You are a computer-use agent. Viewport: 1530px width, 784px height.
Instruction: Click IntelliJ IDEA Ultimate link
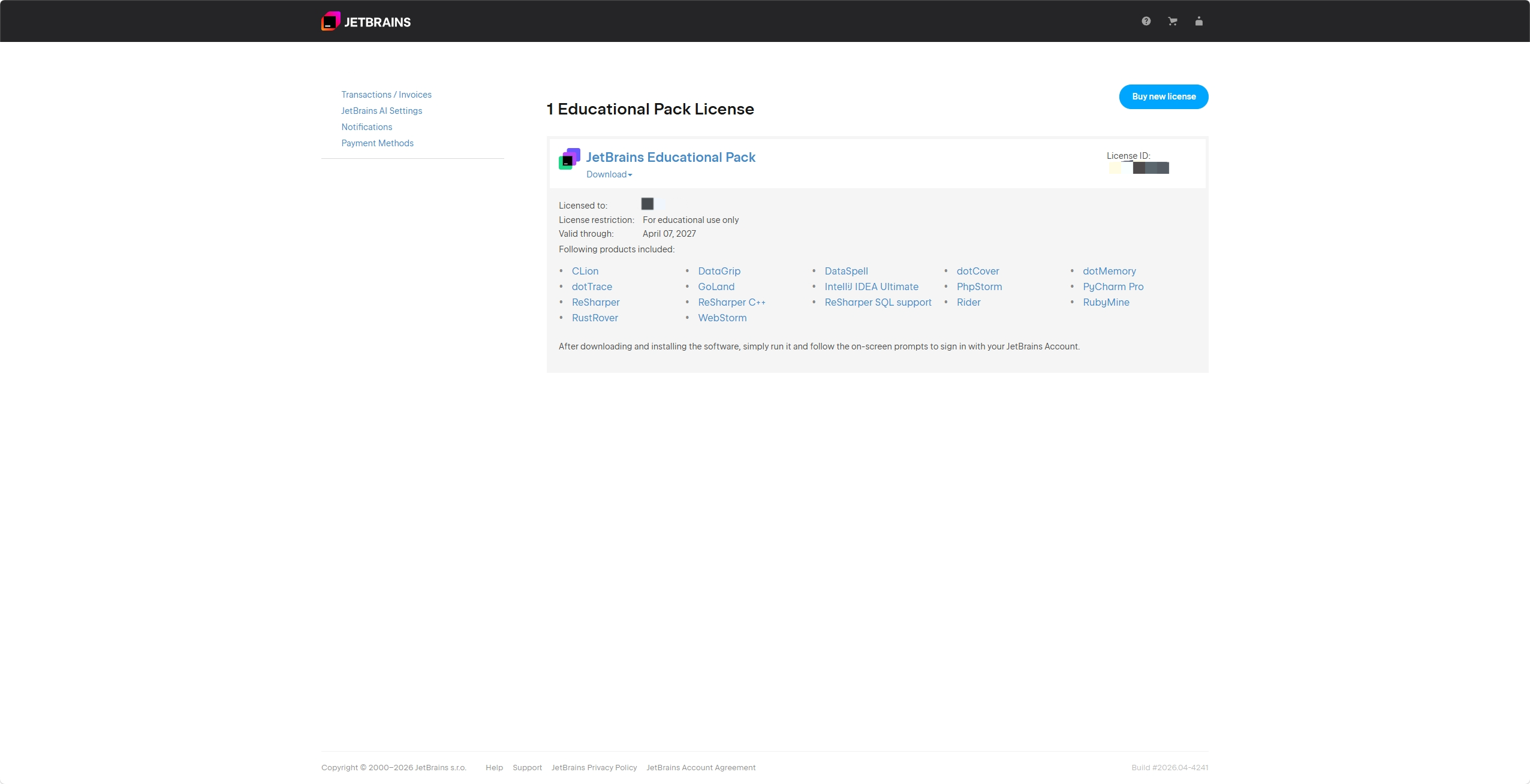pyautogui.click(x=871, y=287)
